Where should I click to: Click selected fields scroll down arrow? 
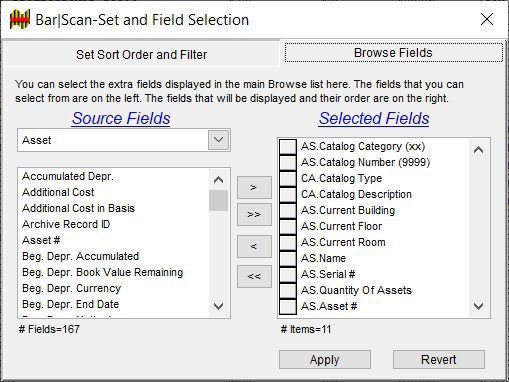(x=479, y=306)
